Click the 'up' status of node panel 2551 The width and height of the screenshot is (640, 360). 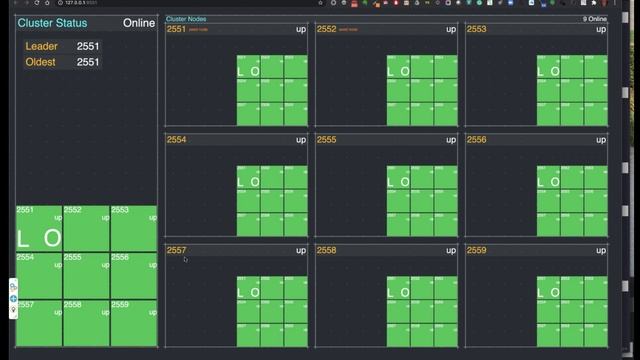pos(301,29)
